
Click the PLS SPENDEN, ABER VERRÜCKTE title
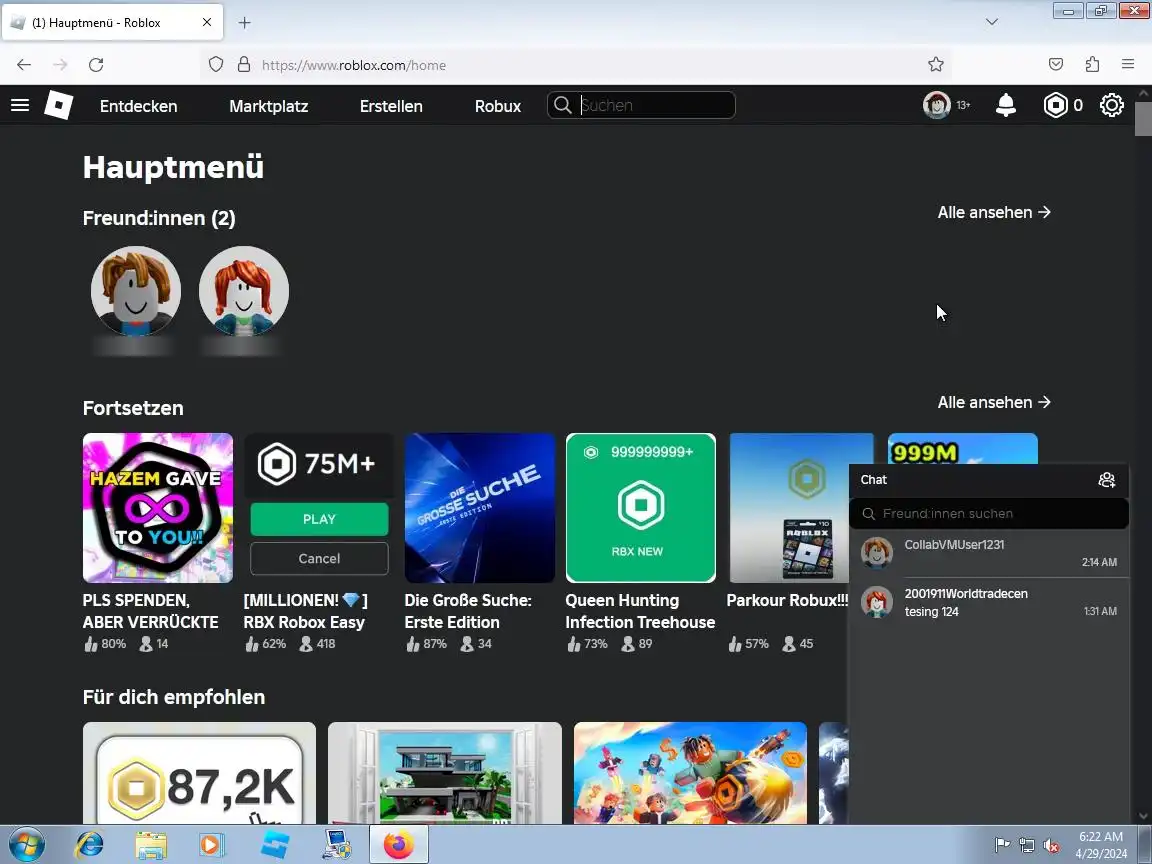pyautogui.click(x=151, y=611)
